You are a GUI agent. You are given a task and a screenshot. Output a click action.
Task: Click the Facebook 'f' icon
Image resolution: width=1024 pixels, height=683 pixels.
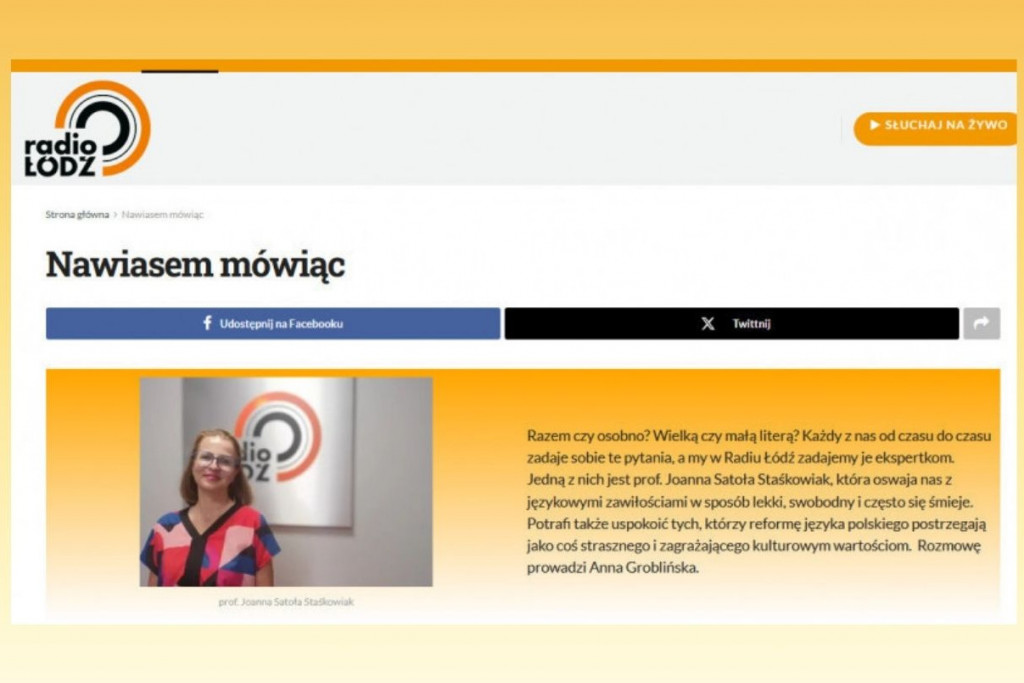tap(207, 323)
